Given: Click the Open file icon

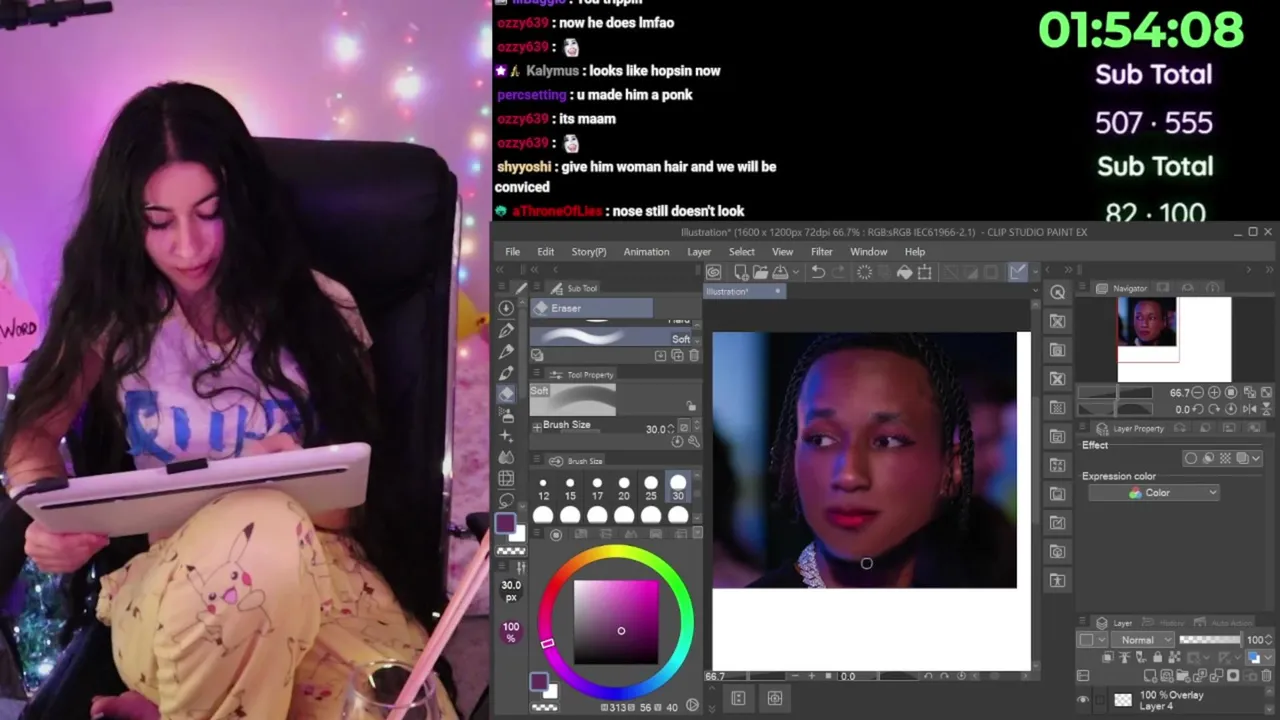Looking at the screenshot, I should point(760,272).
